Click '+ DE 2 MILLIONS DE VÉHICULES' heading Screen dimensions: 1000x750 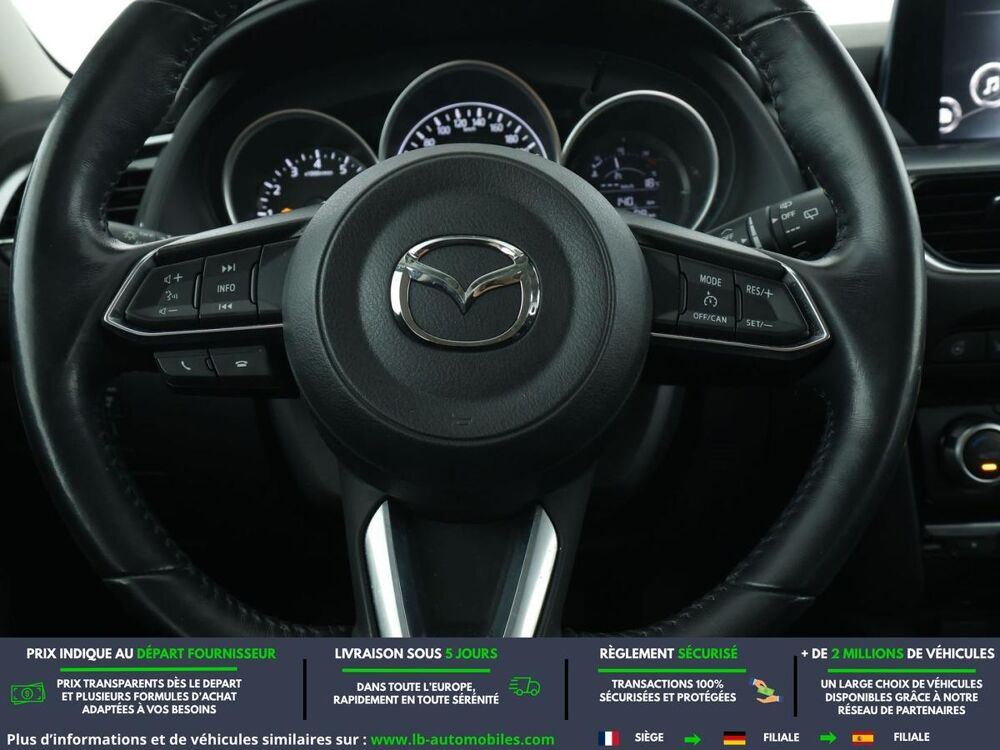click(898, 654)
